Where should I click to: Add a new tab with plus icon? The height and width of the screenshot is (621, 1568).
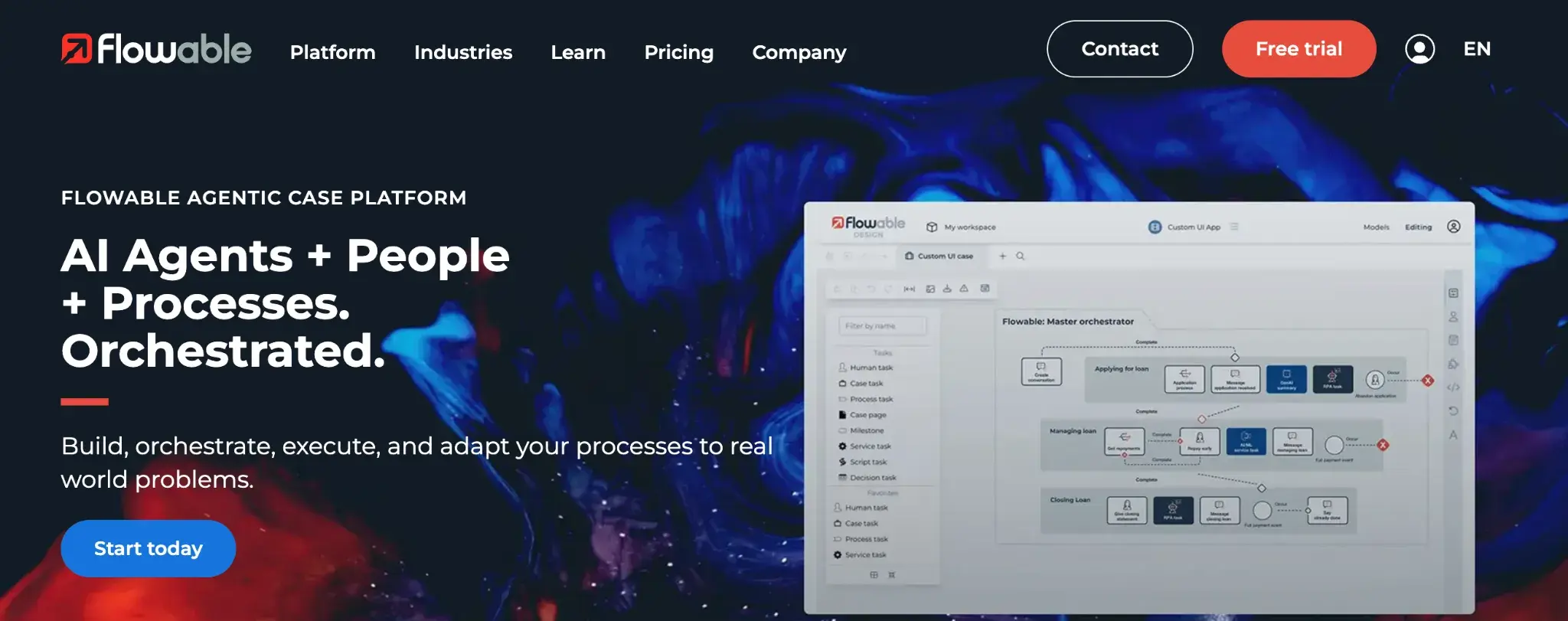[1002, 256]
